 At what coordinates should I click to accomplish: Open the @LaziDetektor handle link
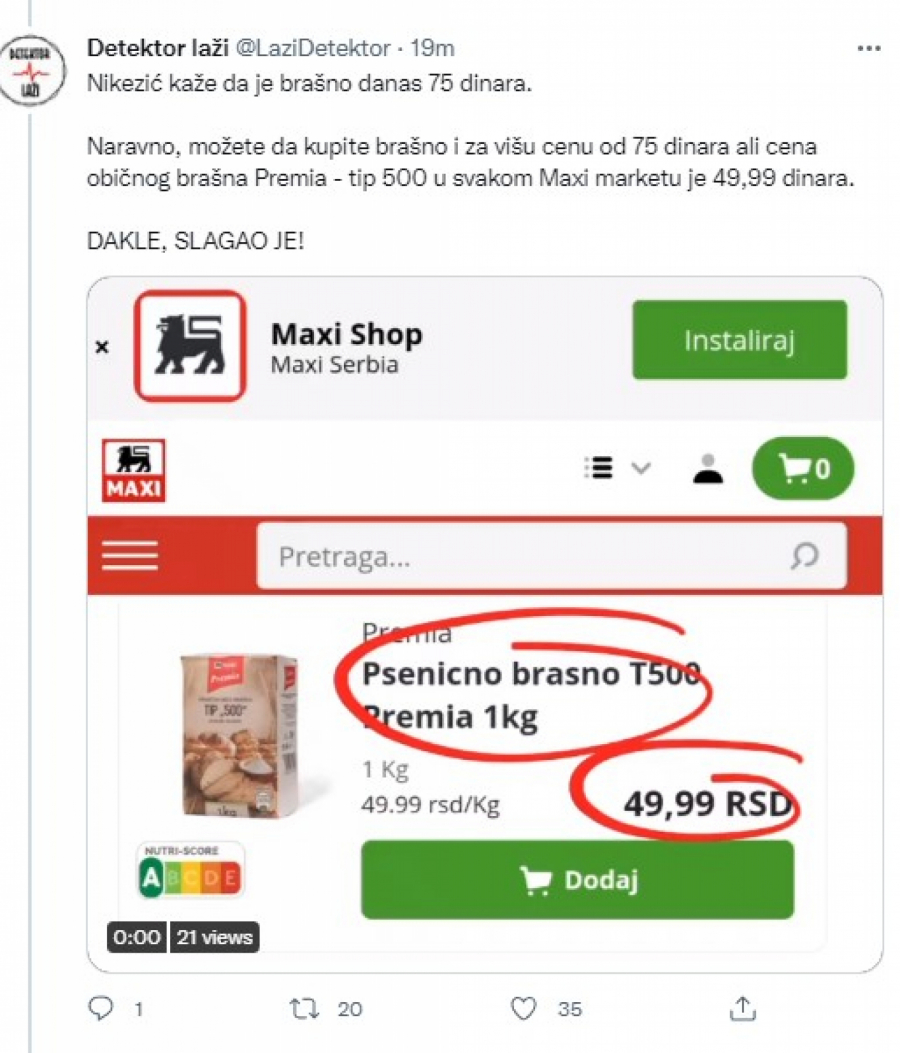point(313,48)
